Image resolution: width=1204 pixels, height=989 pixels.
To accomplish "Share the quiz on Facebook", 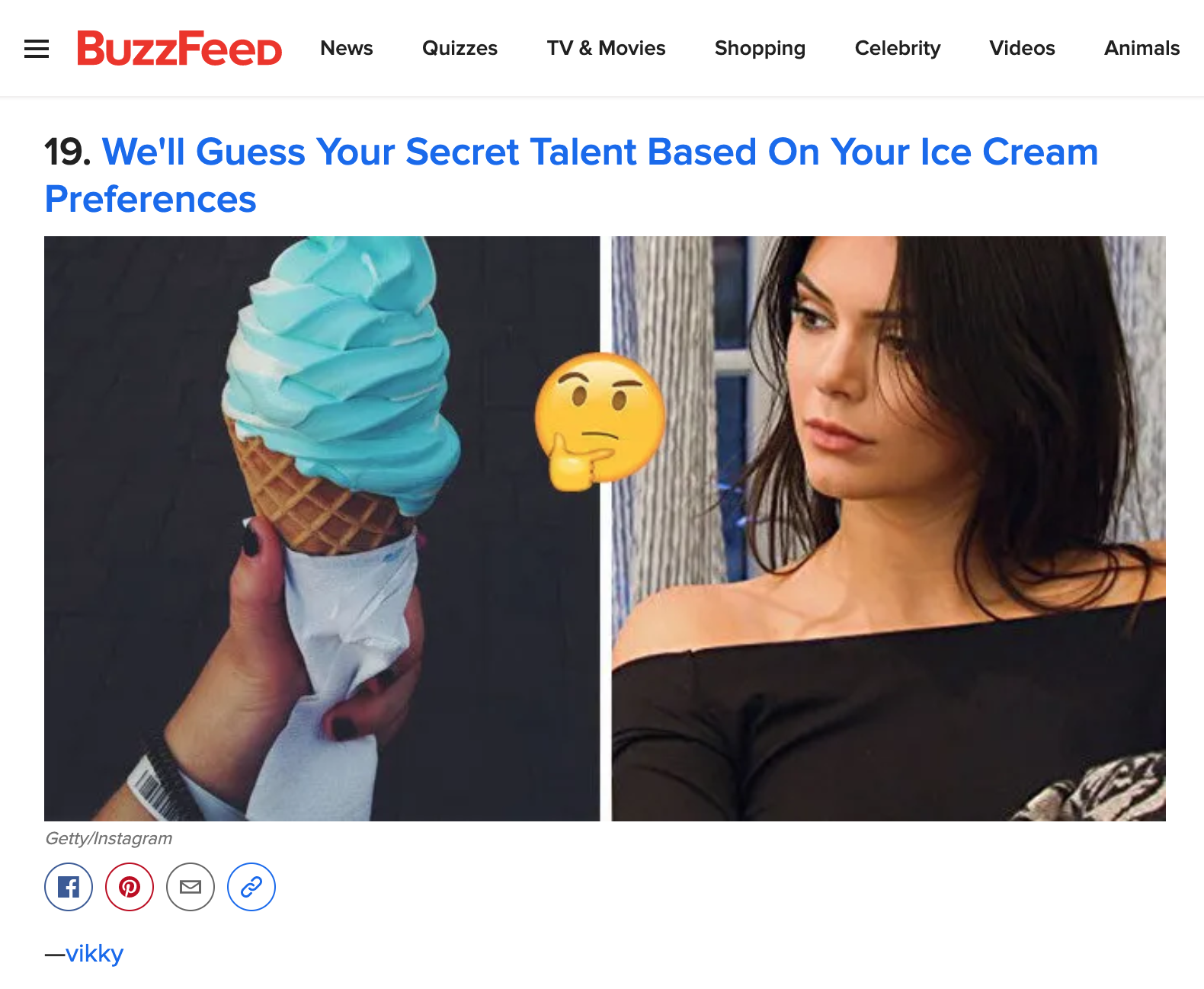I will pos(69,887).
